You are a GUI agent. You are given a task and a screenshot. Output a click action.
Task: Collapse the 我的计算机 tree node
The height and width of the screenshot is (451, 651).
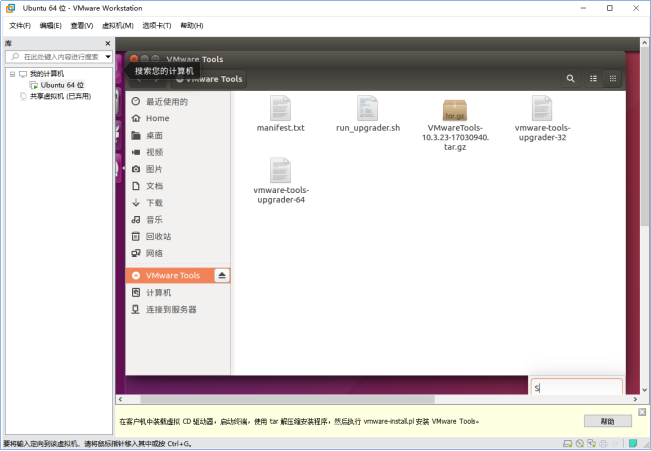[x=12, y=74]
